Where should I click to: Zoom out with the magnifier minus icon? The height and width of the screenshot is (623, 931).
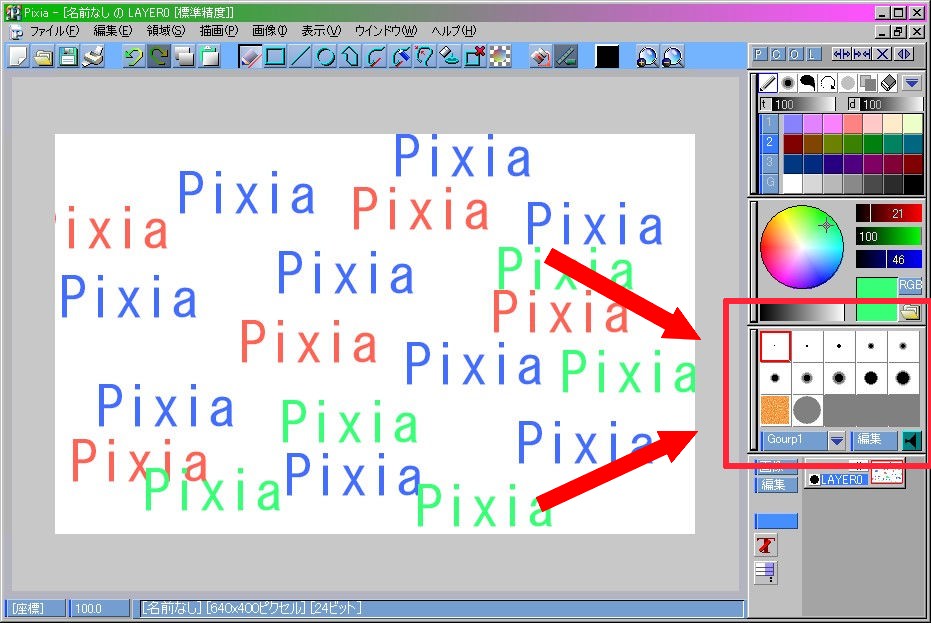pyautogui.click(x=672, y=57)
